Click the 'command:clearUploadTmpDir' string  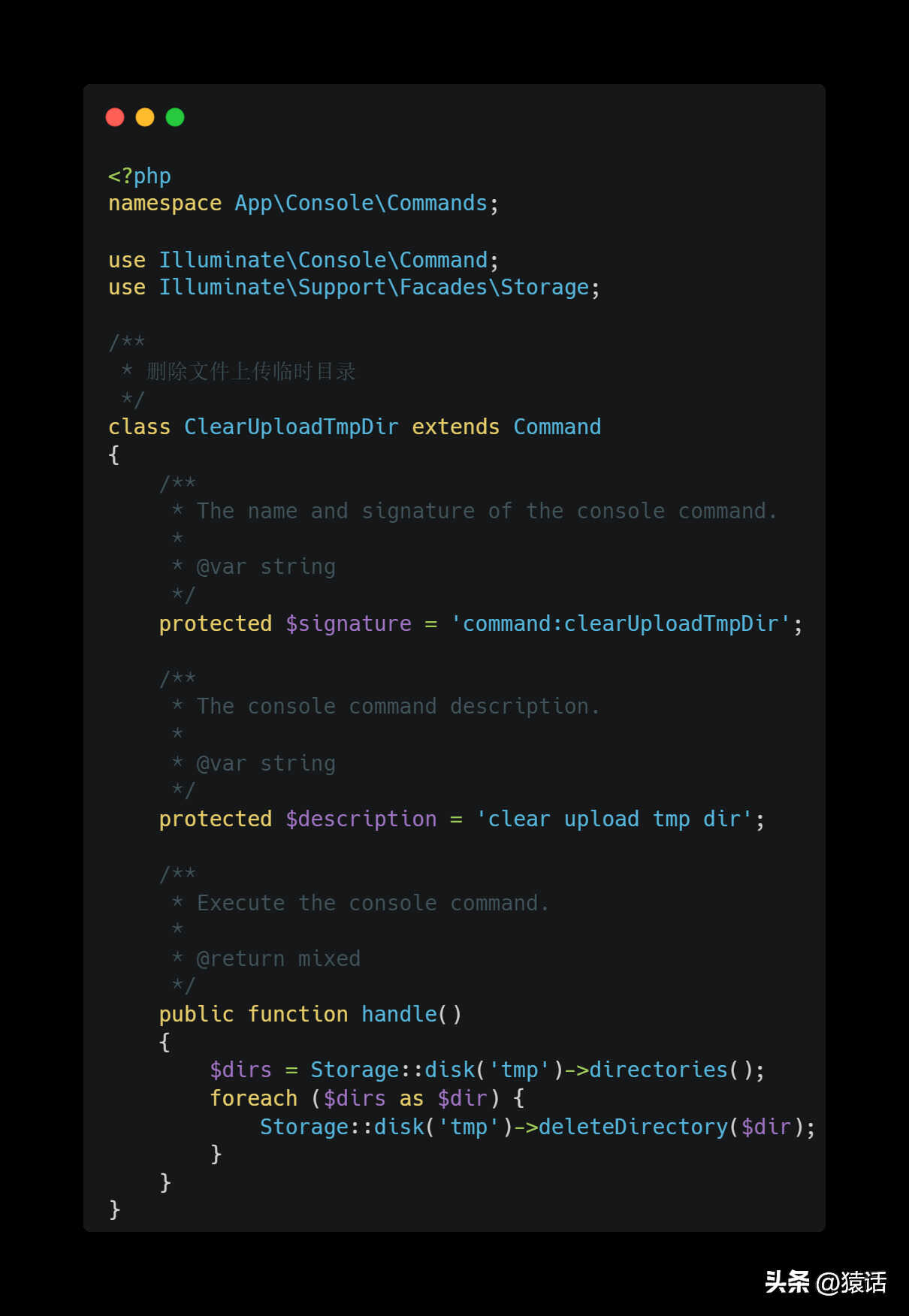pos(621,624)
